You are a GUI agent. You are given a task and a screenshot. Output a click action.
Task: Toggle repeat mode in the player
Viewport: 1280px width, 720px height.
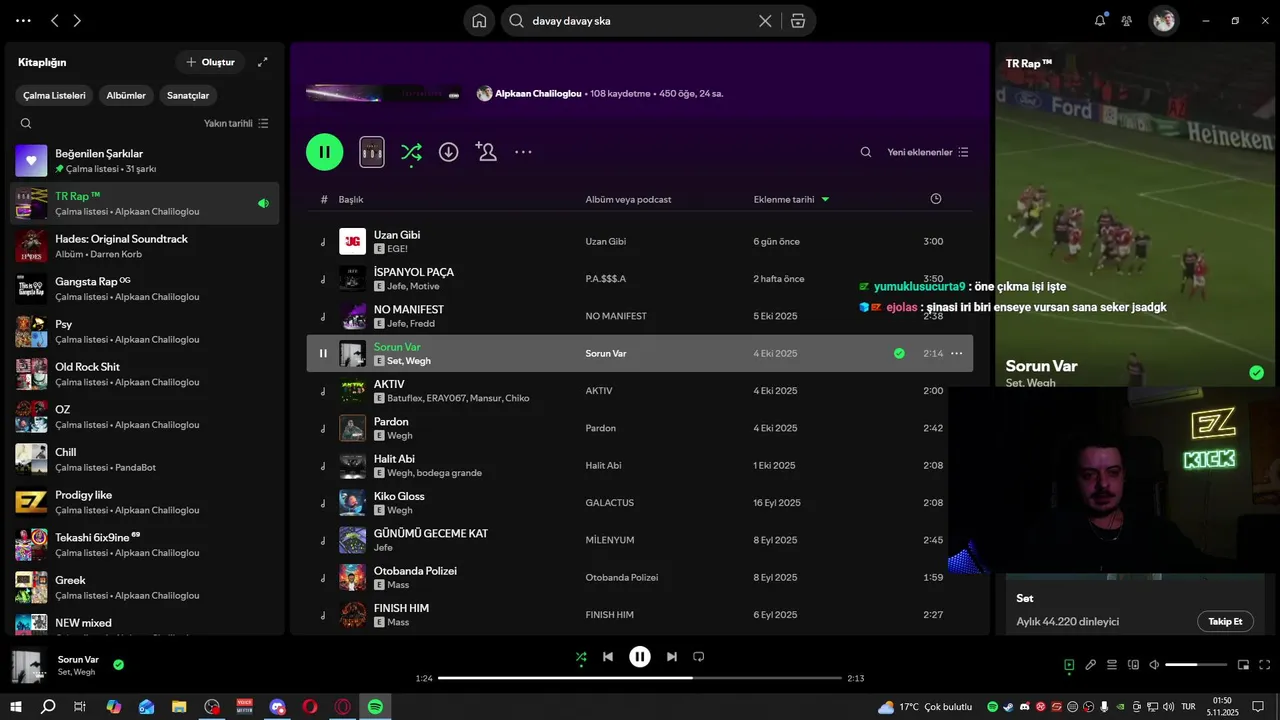click(x=699, y=657)
